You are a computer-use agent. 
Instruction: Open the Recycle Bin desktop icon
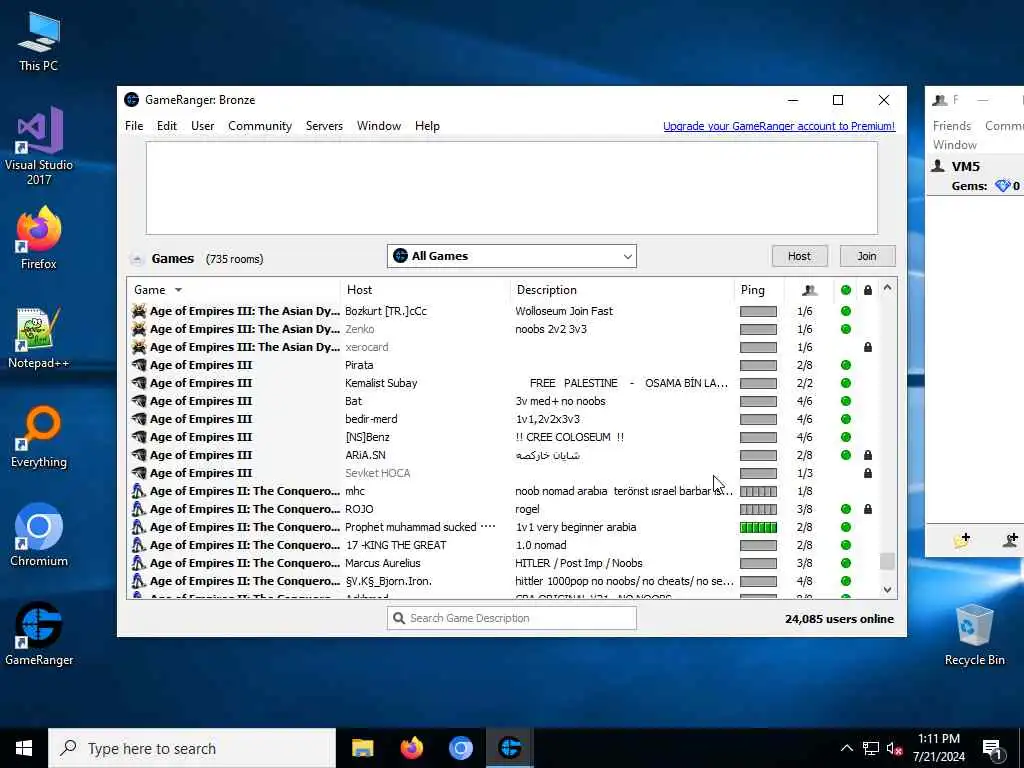[x=974, y=635]
